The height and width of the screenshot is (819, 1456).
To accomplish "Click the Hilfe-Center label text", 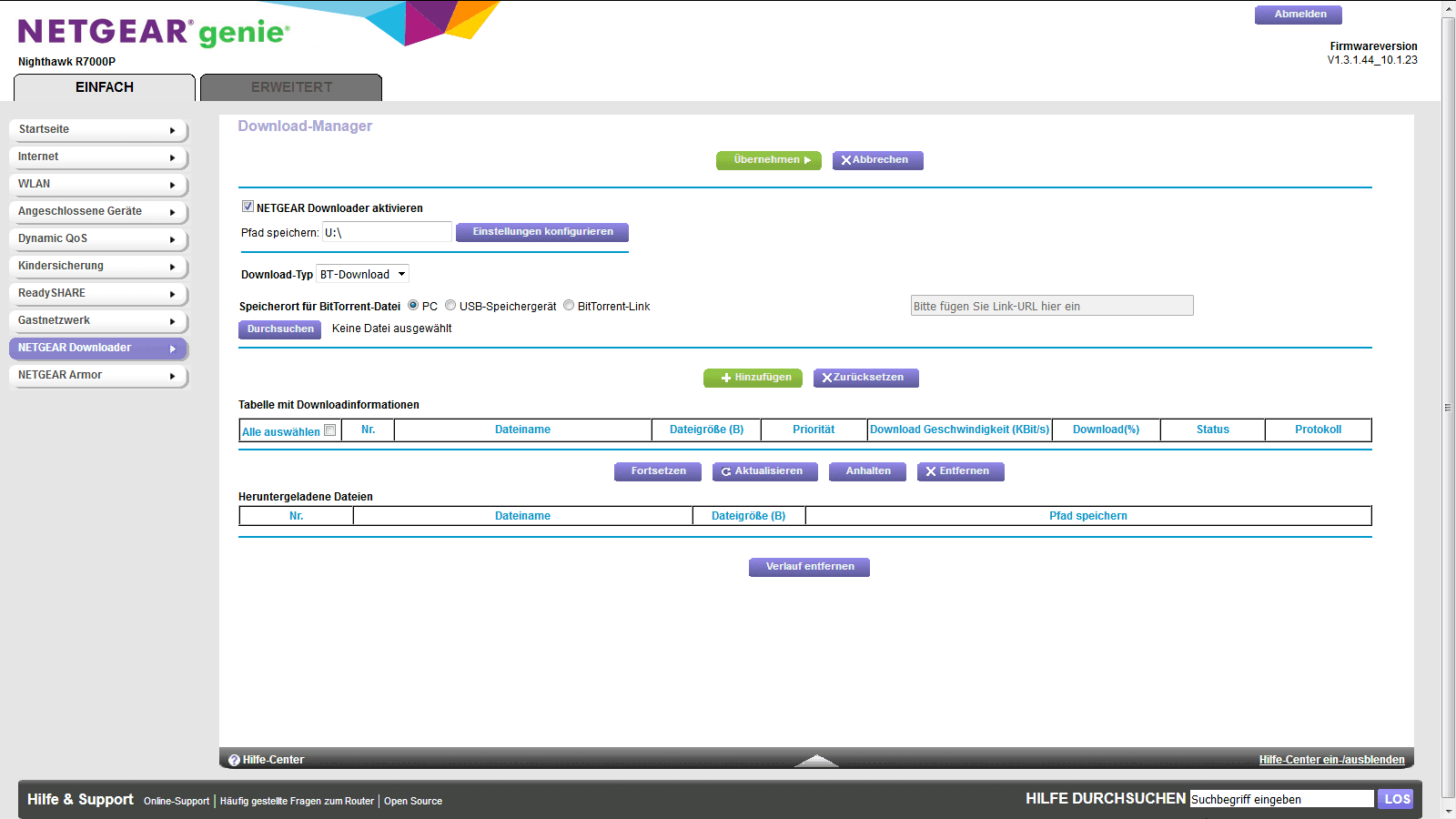I will (273, 760).
